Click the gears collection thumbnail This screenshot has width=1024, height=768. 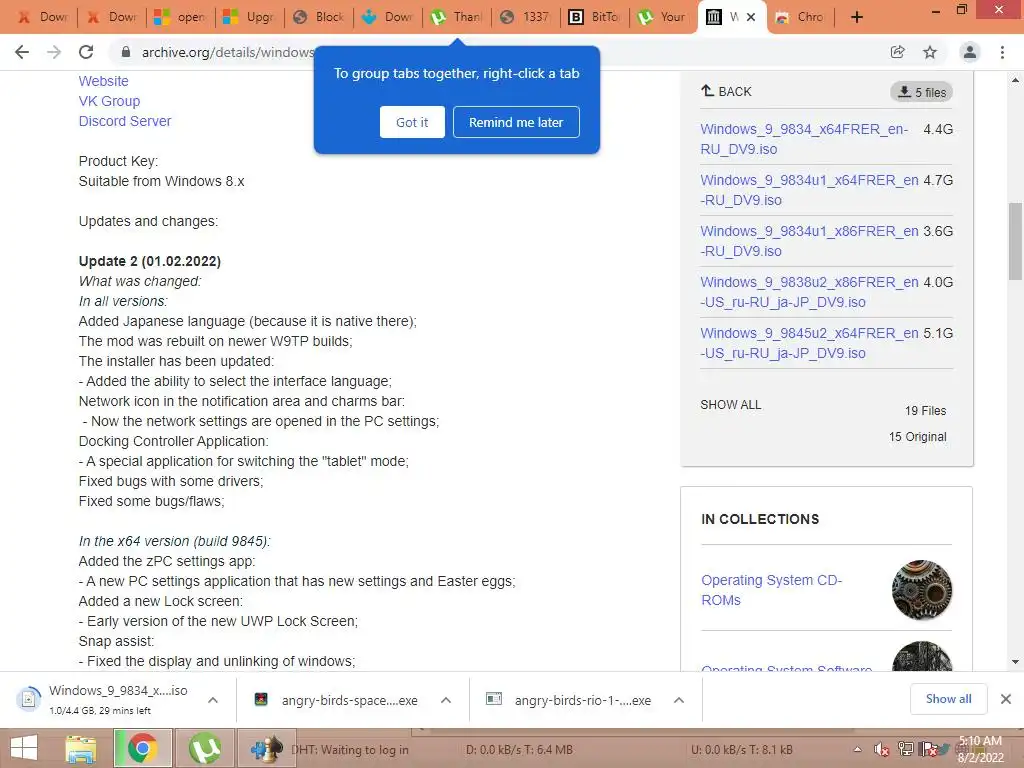click(x=921, y=590)
